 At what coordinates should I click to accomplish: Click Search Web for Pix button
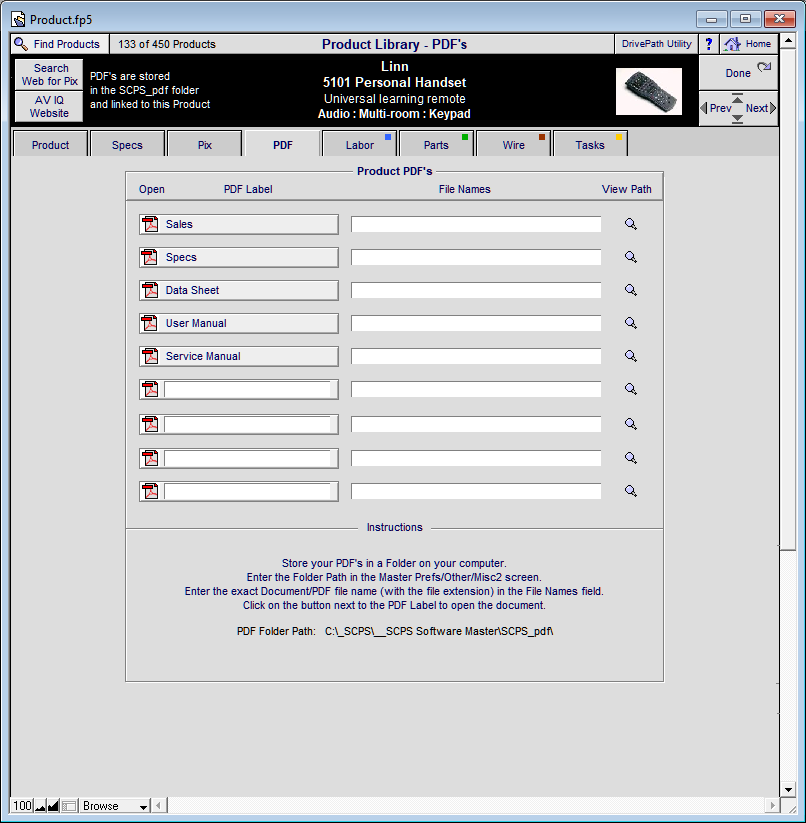click(x=49, y=75)
